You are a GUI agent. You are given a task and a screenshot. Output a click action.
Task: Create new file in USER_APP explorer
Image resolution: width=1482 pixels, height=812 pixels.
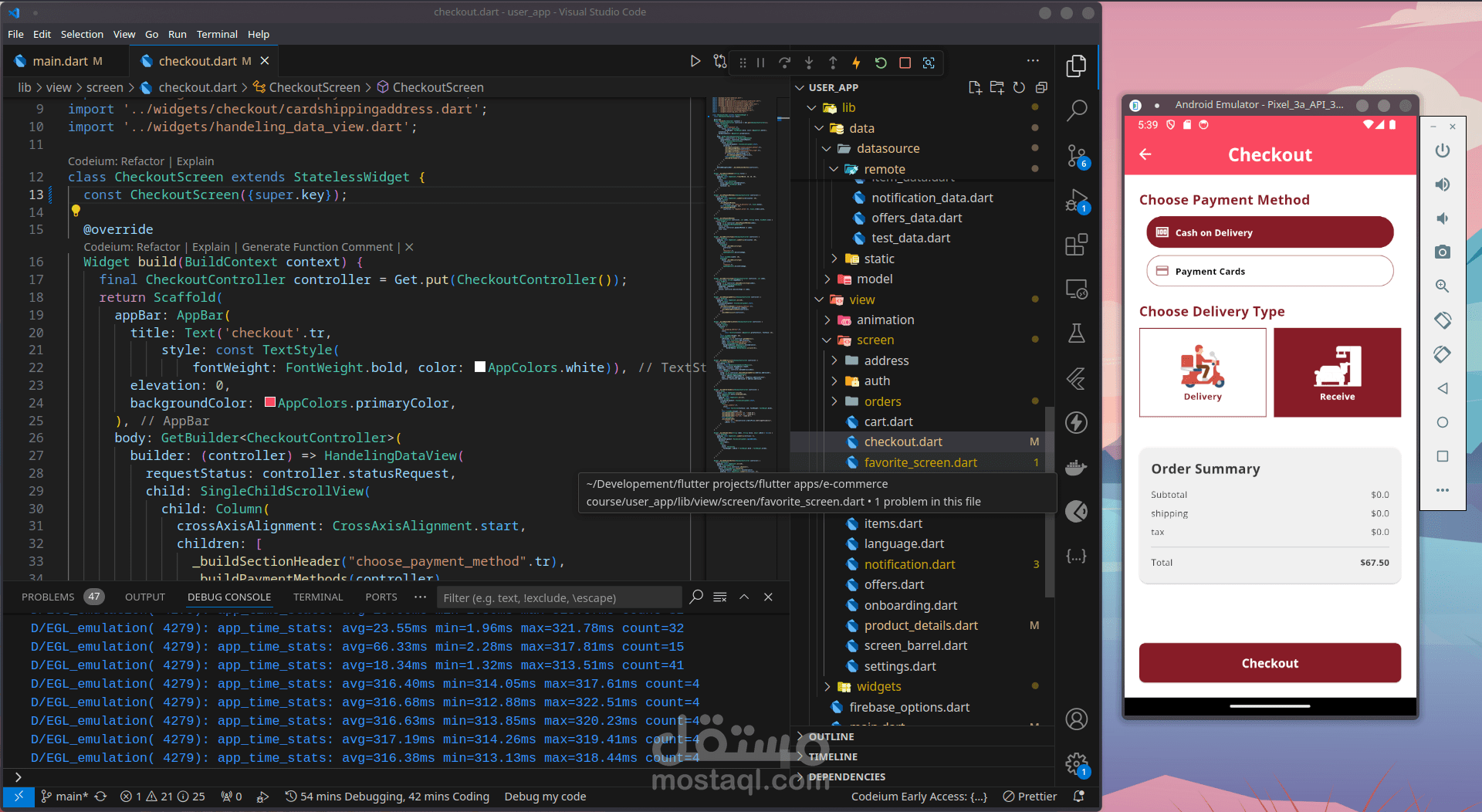(975, 87)
